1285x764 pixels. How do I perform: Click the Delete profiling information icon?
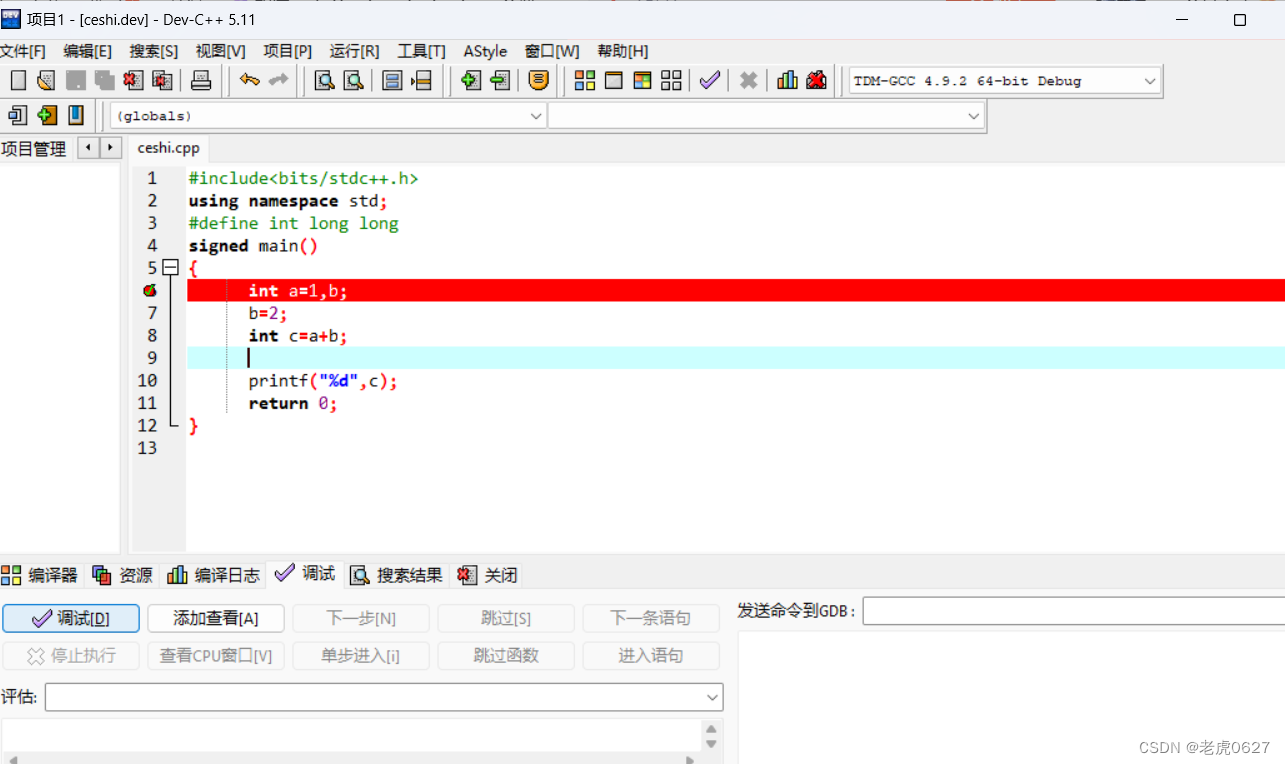[816, 81]
